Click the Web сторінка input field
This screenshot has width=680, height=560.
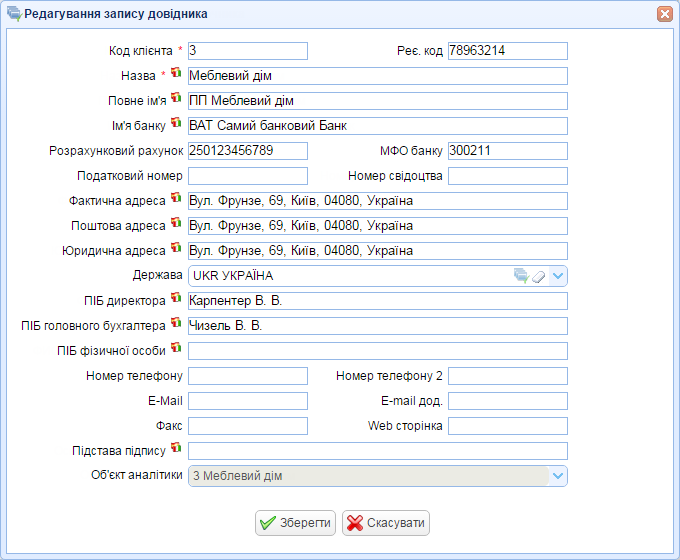(x=508, y=426)
